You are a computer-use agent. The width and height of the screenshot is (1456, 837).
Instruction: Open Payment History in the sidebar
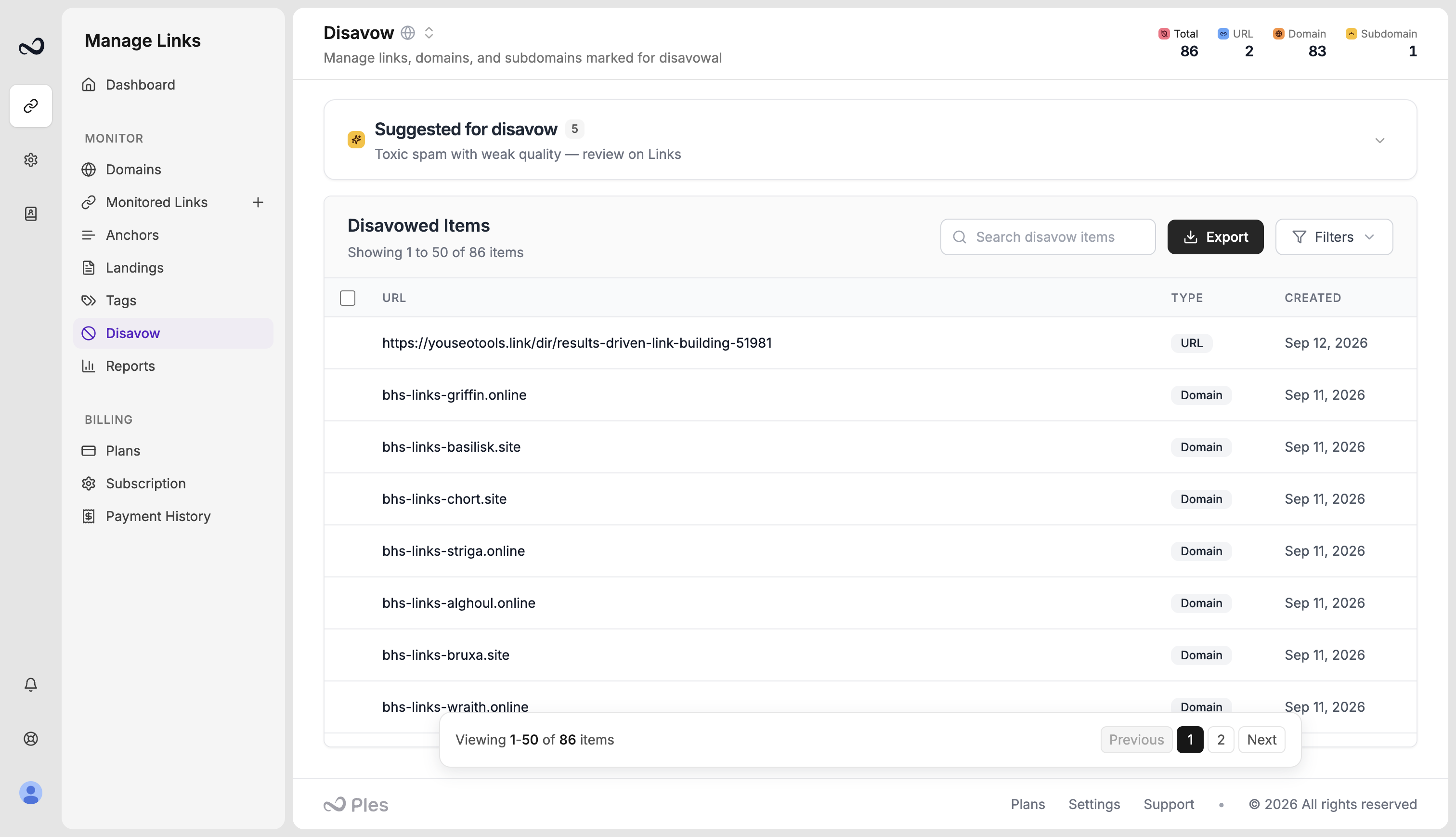(173, 516)
